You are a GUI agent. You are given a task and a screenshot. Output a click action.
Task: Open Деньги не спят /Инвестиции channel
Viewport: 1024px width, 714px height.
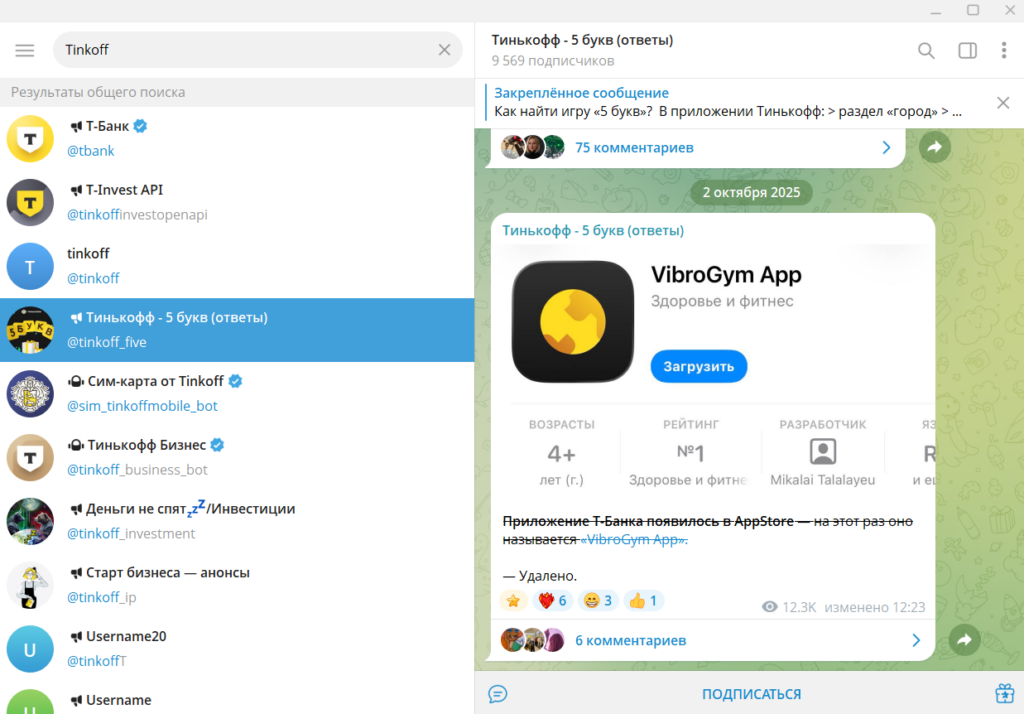(237, 521)
